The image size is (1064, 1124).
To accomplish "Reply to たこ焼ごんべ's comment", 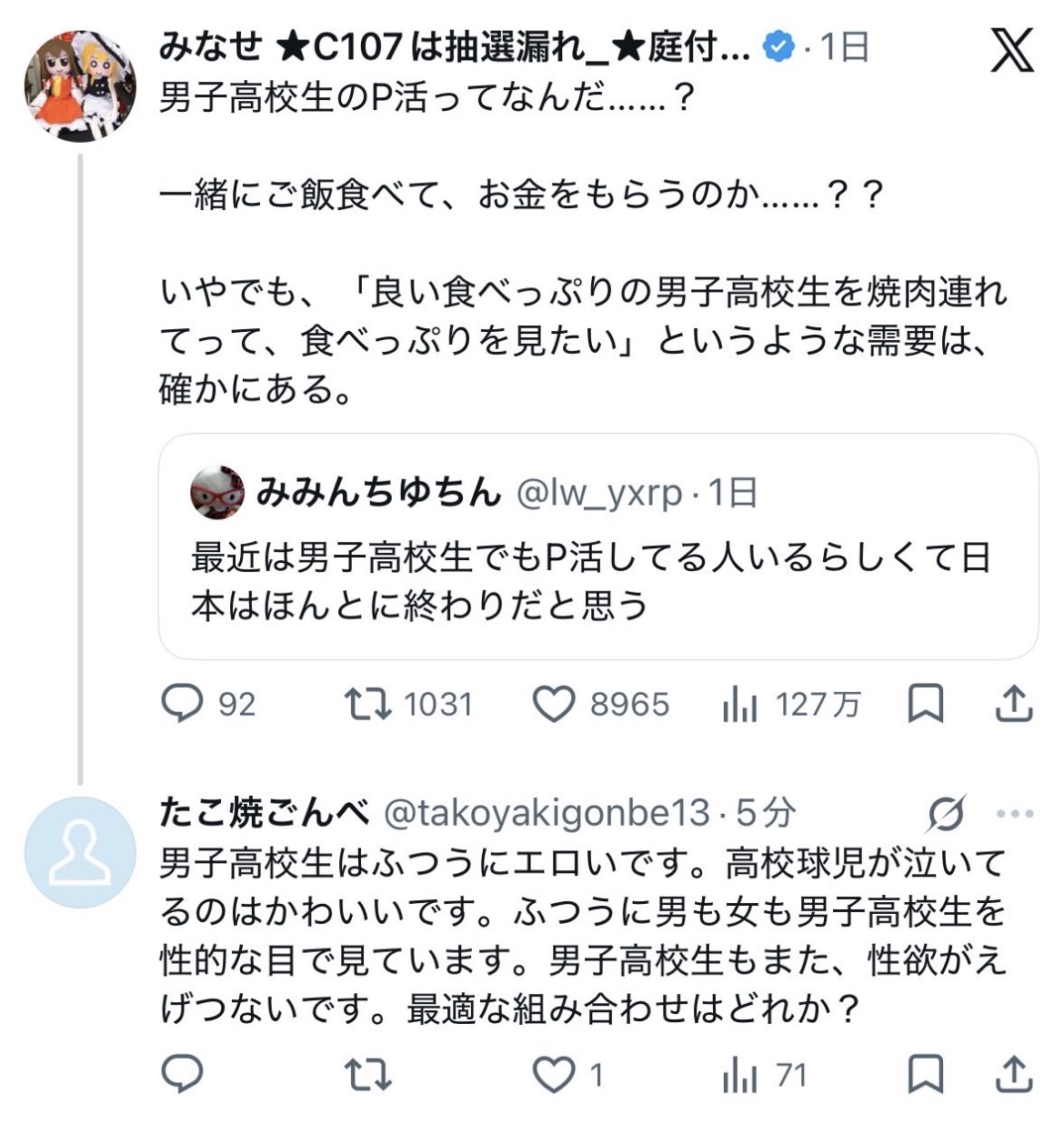I will click(181, 1076).
